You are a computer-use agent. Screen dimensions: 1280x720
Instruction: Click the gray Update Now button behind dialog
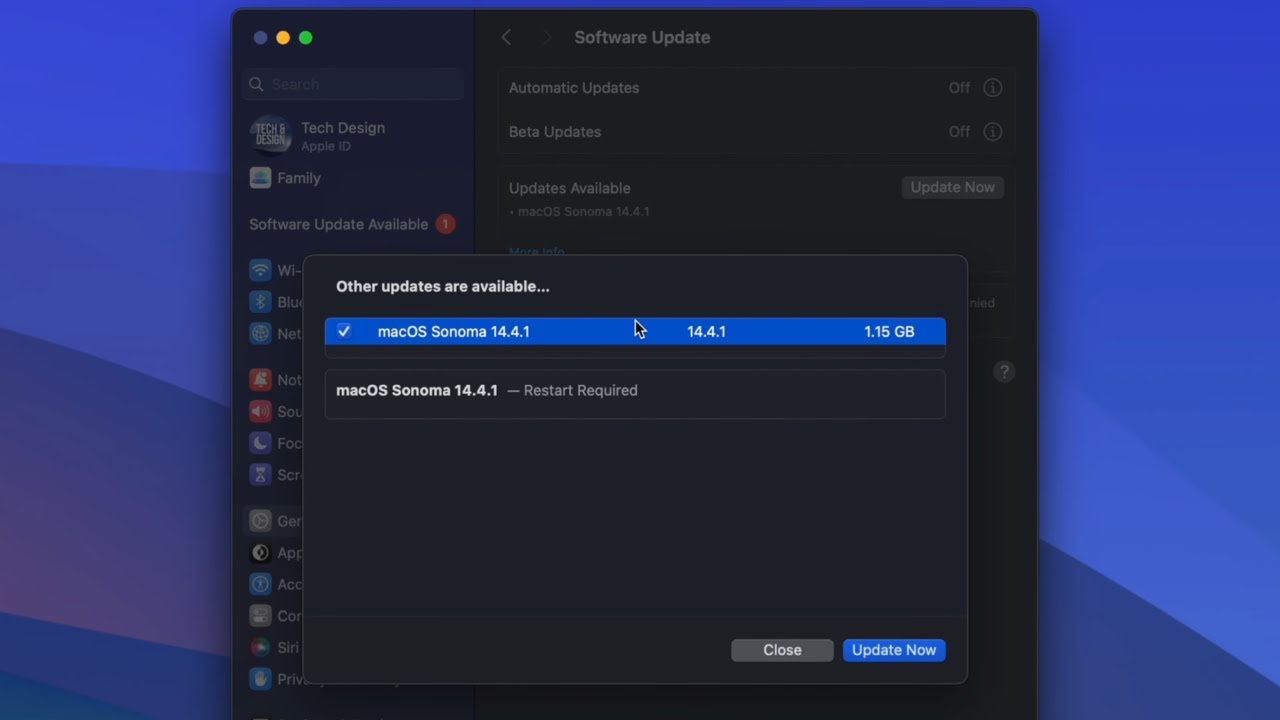click(952, 187)
